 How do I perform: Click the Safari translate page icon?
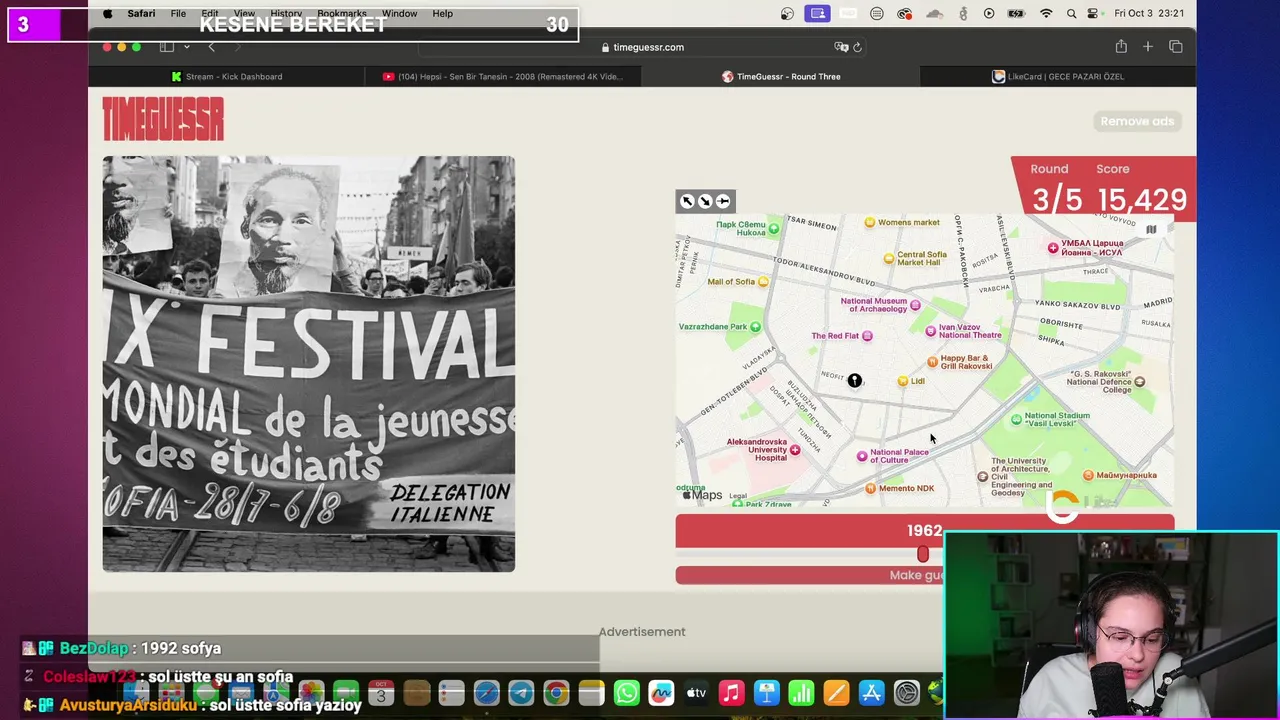[841, 47]
